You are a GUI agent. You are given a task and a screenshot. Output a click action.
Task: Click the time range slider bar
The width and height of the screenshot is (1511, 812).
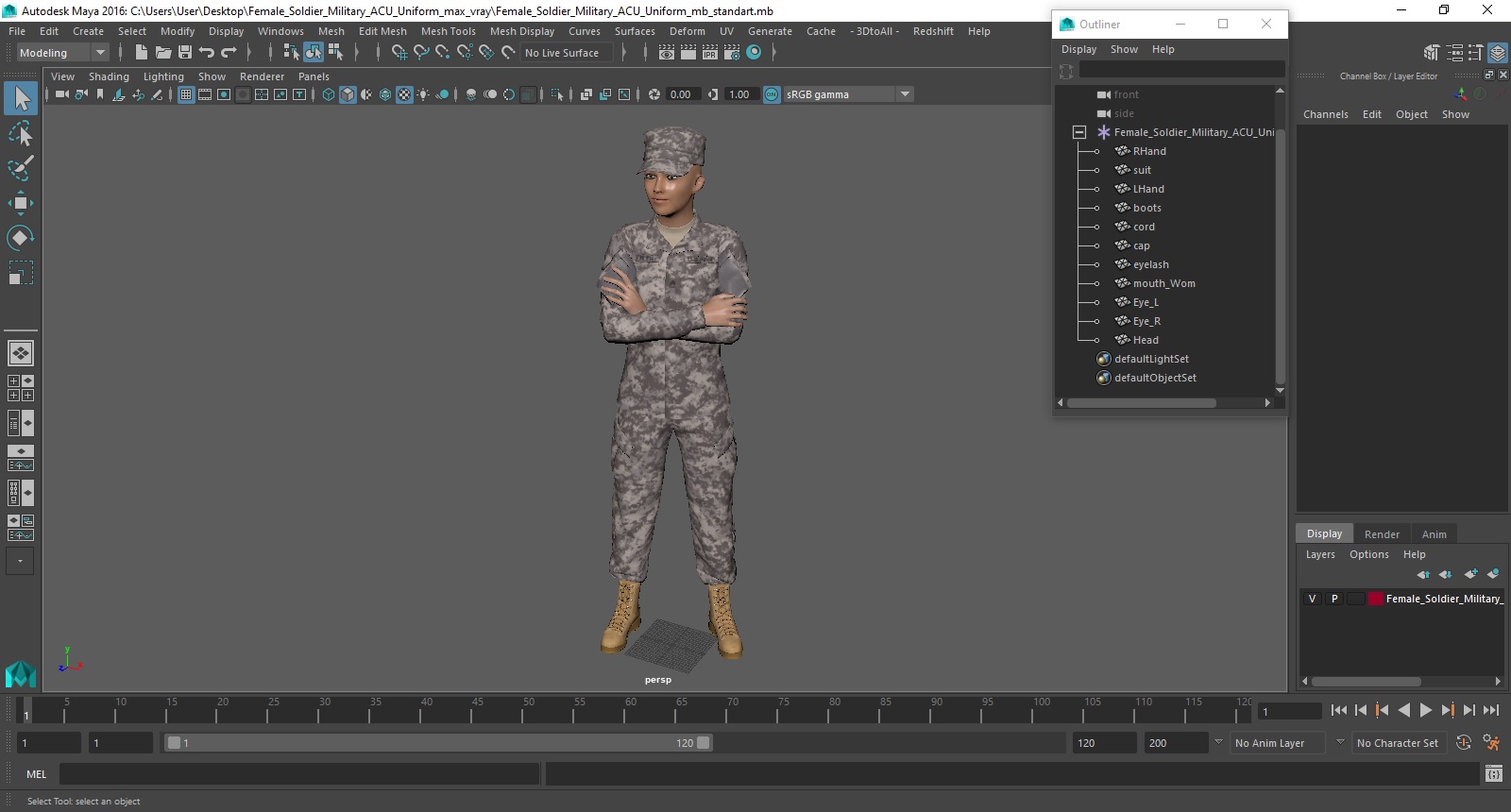point(438,743)
